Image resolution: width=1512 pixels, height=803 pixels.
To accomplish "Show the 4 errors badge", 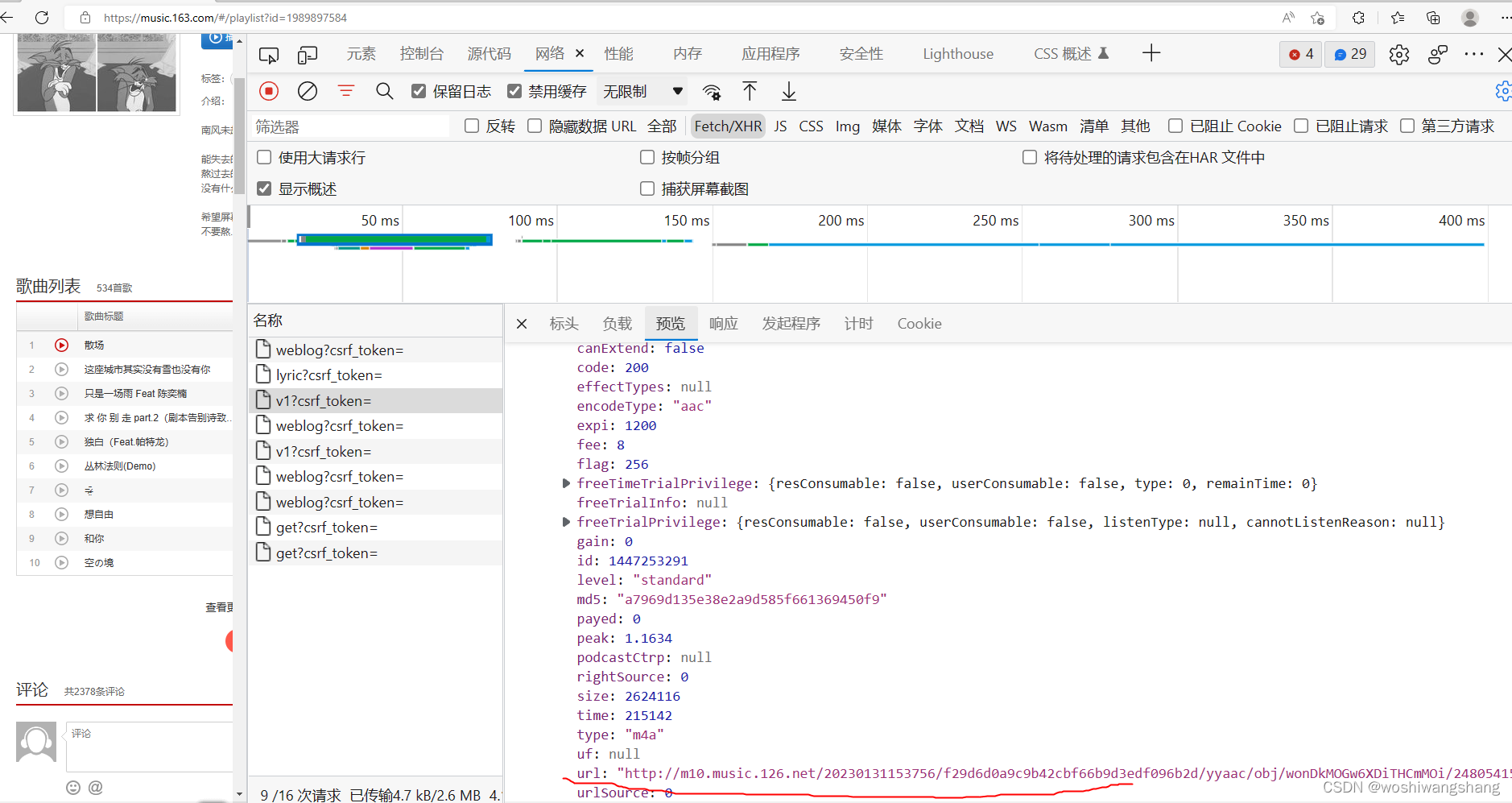I will [x=1300, y=54].
